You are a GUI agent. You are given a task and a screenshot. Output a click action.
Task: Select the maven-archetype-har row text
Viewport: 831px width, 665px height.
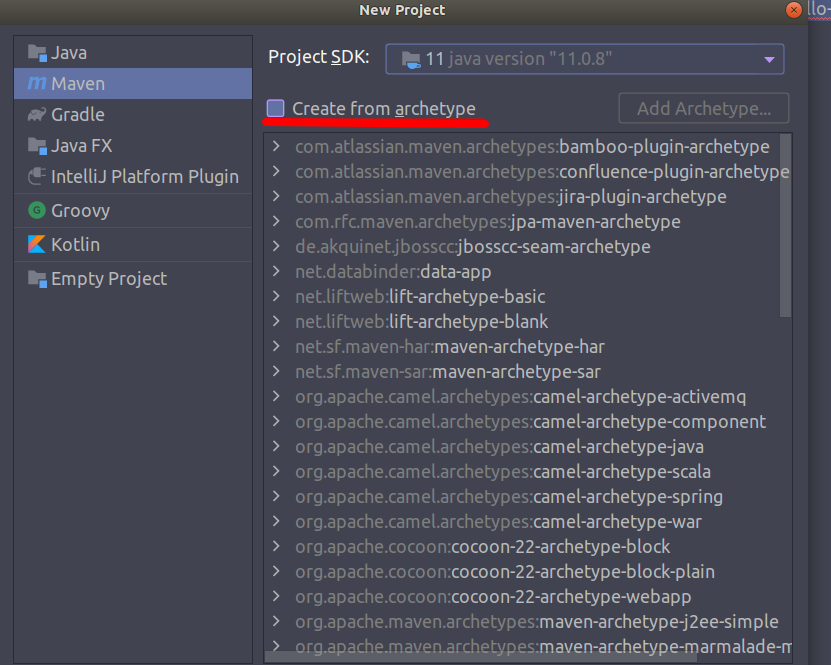[x=450, y=347]
